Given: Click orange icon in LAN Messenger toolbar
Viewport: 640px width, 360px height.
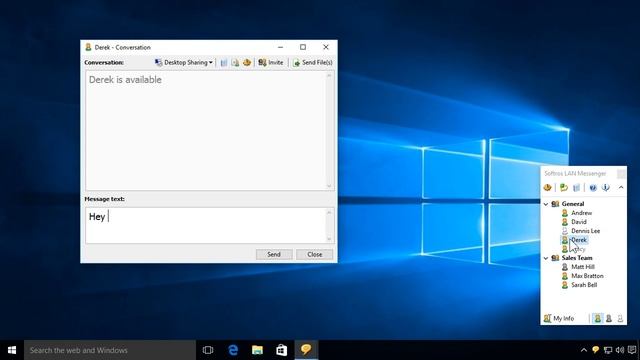Looking at the screenshot, I should pyautogui.click(x=548, y=187).
